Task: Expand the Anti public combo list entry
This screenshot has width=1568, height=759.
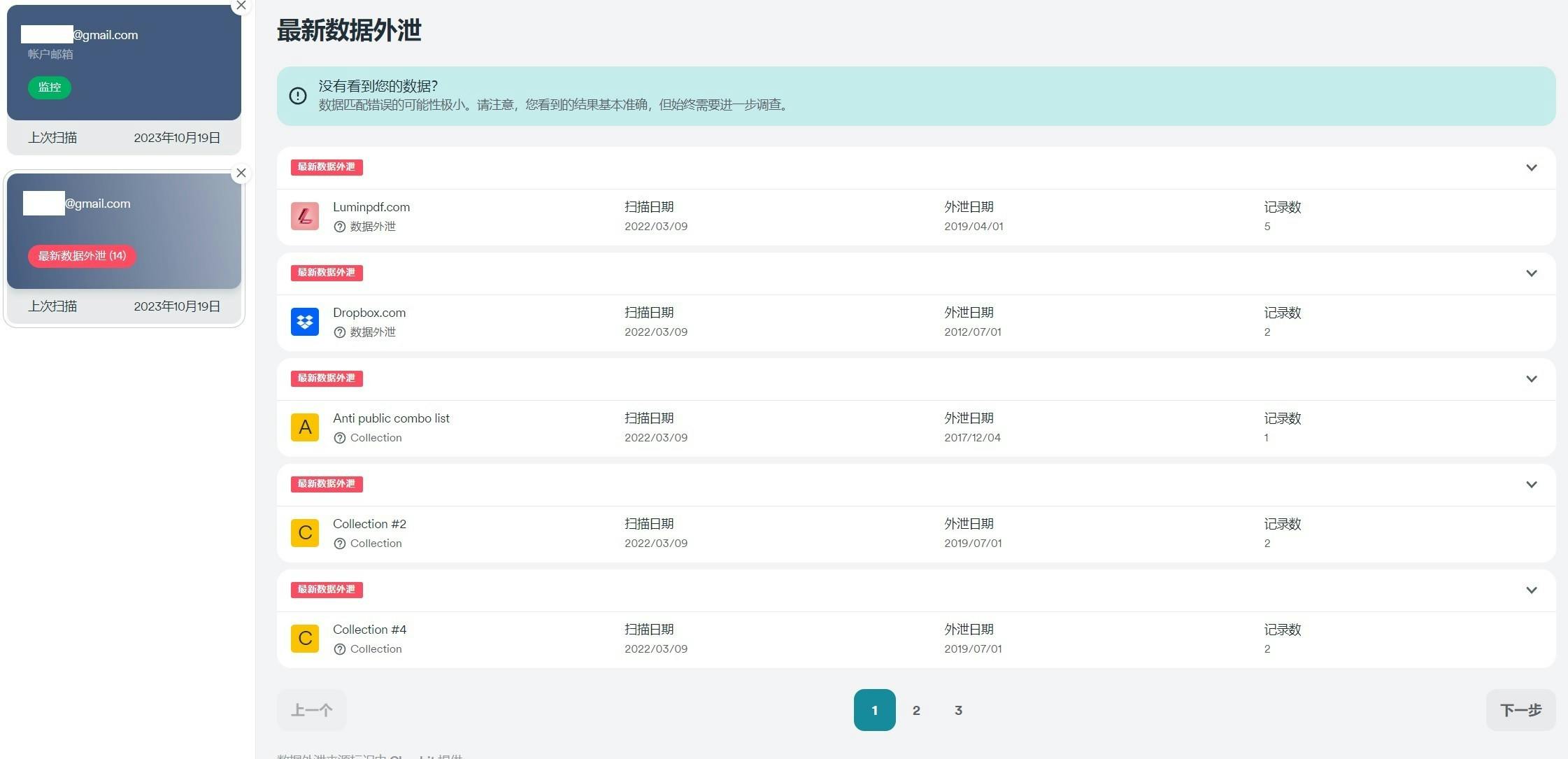Action: pyautogui.click(x=1531, y=379)
